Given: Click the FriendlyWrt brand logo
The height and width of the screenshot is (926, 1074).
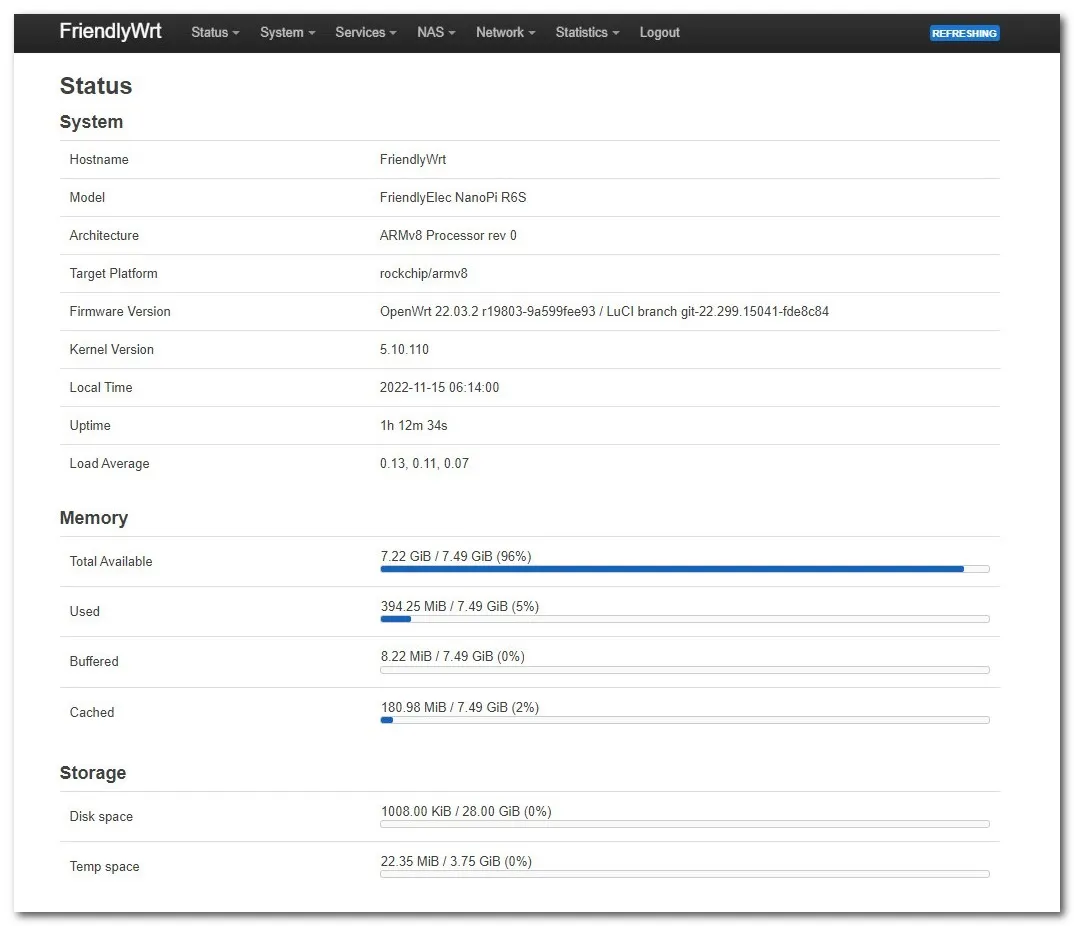Looking at the screenshot, I should (x=110, y=32).
